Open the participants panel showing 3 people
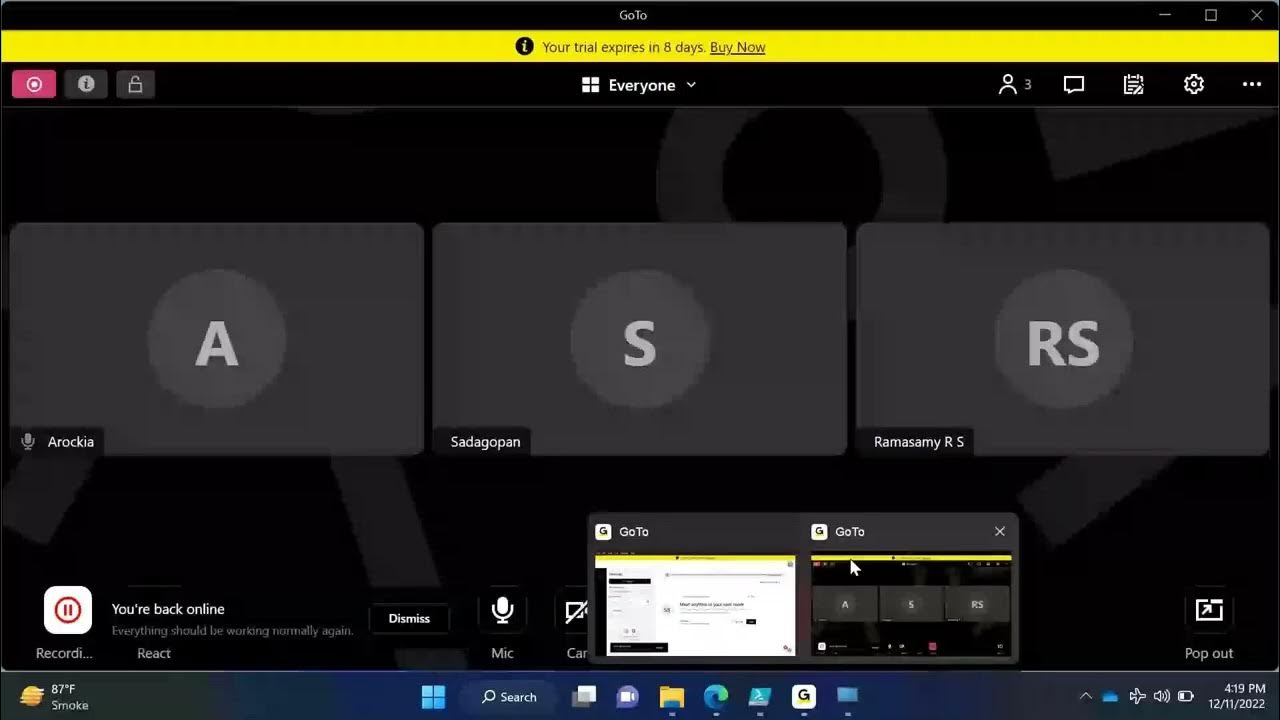The image size is (1280, 720). pyautogui.click(x=1014, y=85)
